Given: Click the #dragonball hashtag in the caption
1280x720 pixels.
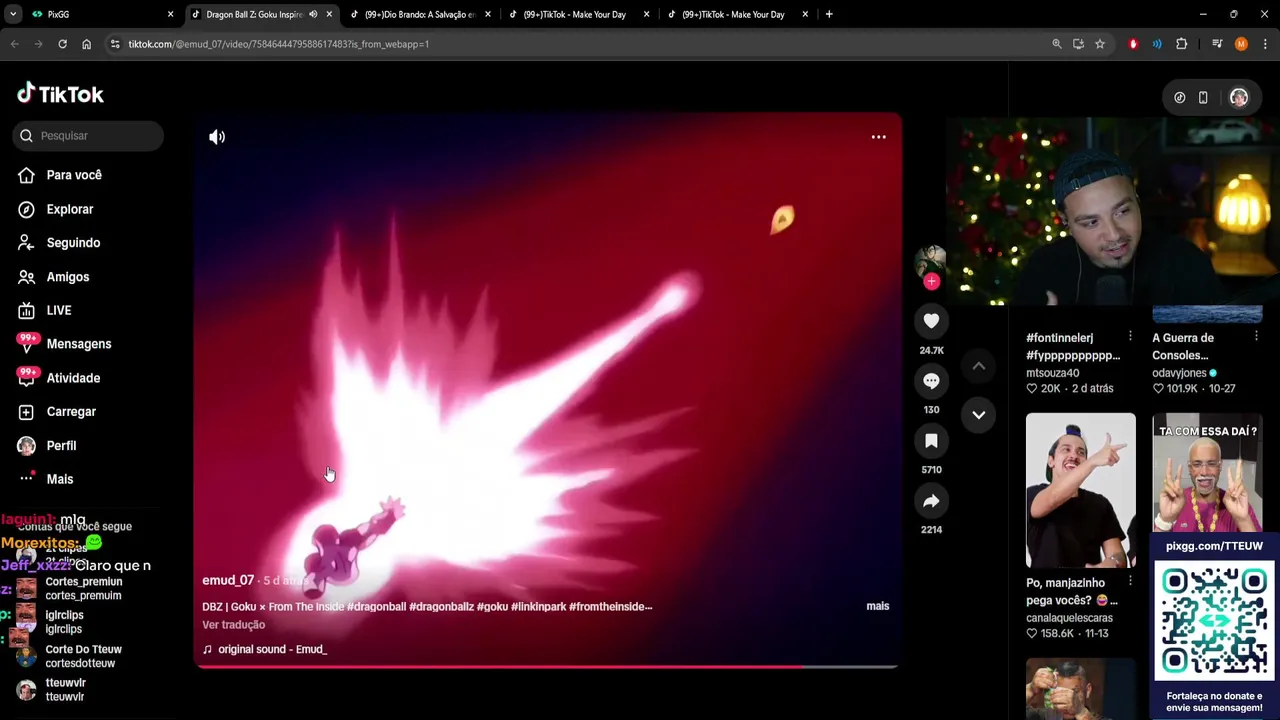Looking at the screenshot, I should pos(375,606).
